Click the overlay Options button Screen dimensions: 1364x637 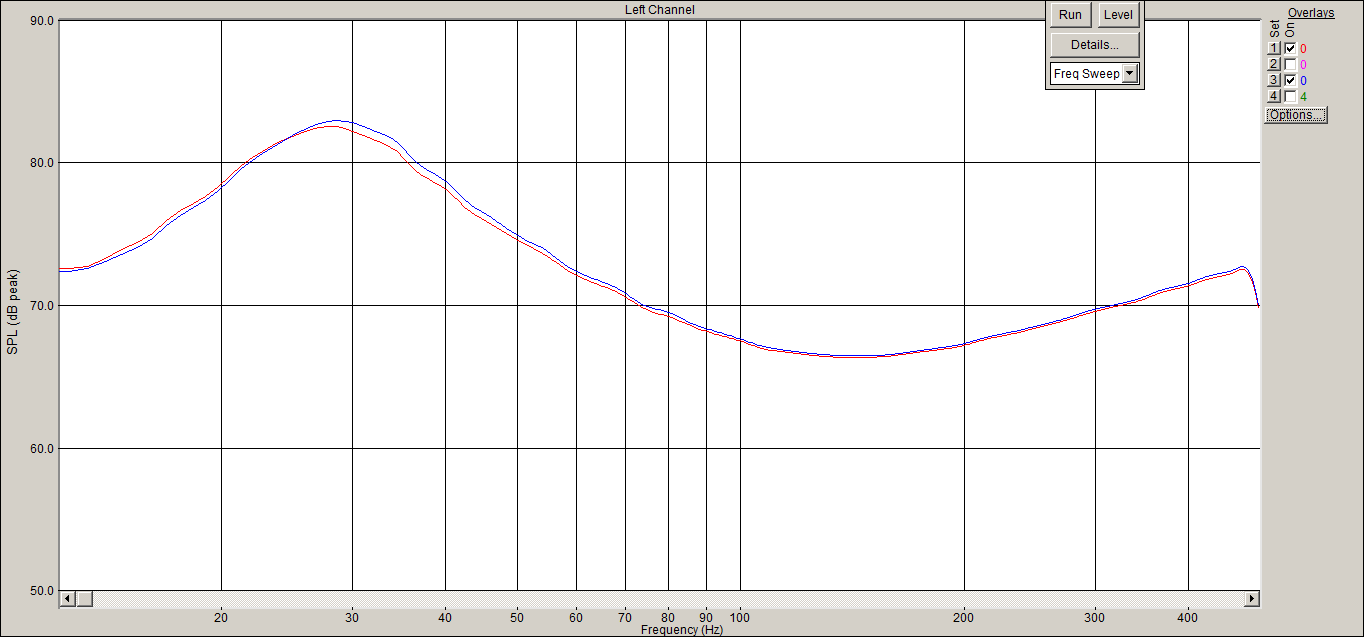(1296, 115)
